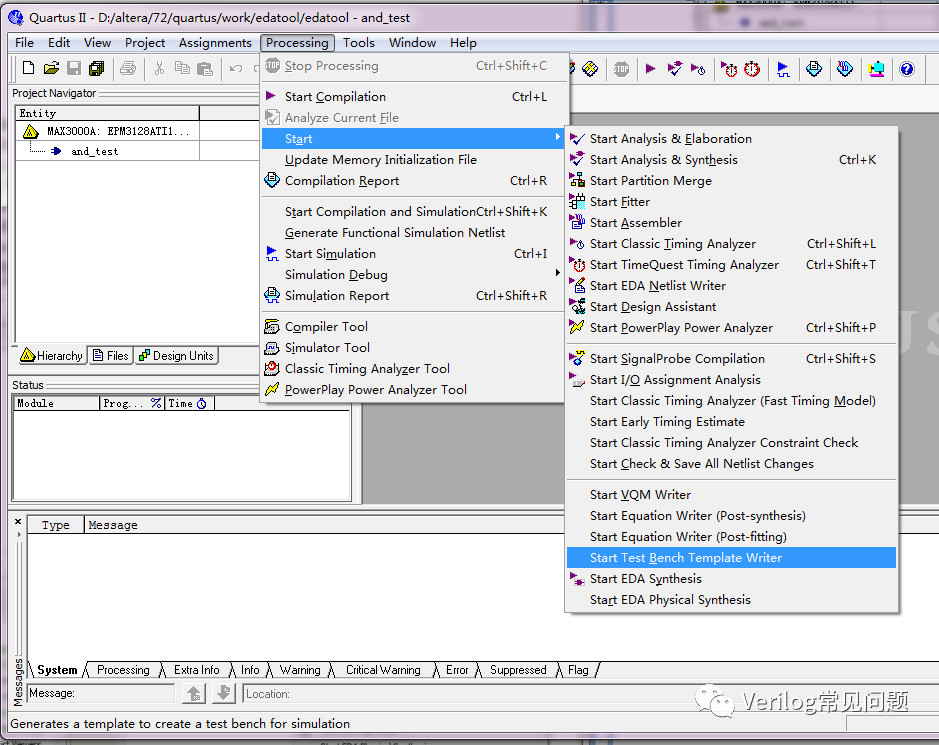Open the View menu
The height and width of the screenshot is (745, 939).
tap(97, 43)
